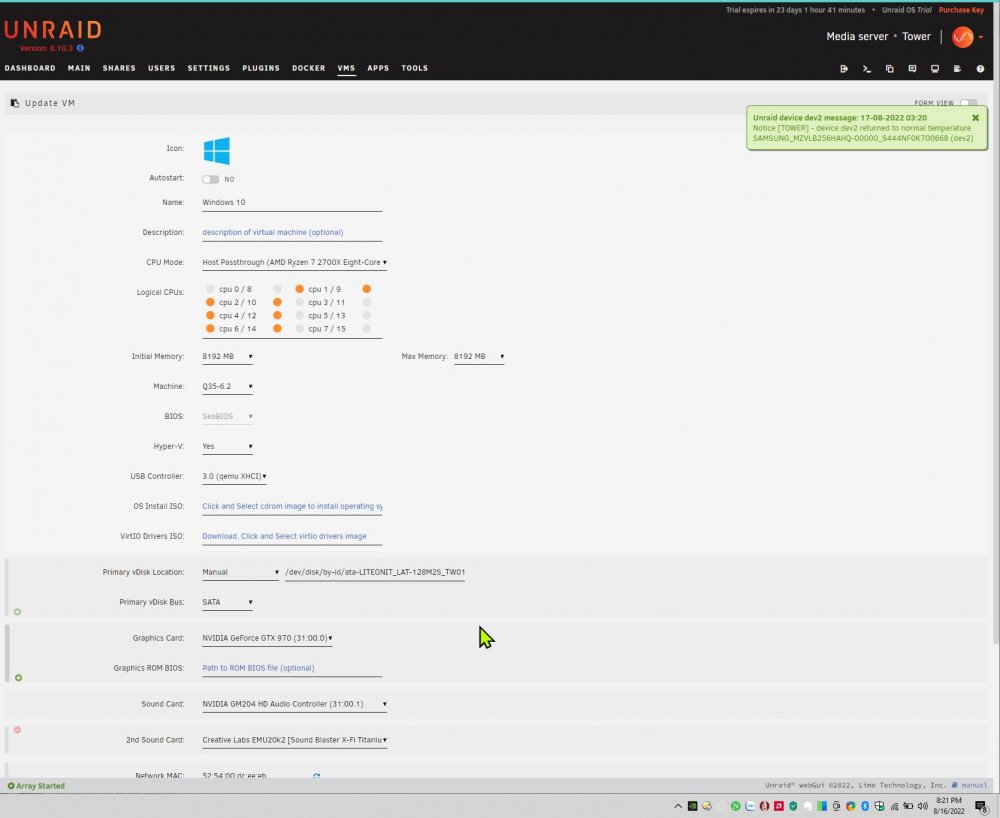Open the orange user avatar menu
Image resolution: width=1000 pixels, height=818 pixels.
coord(962,36)
